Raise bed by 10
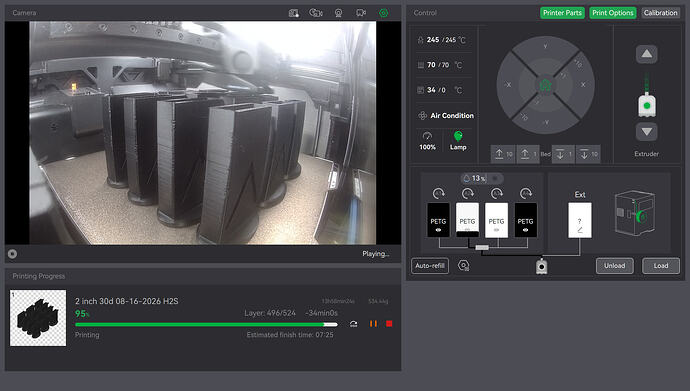The width and height of the screenshot is (690, 391). 503,154
